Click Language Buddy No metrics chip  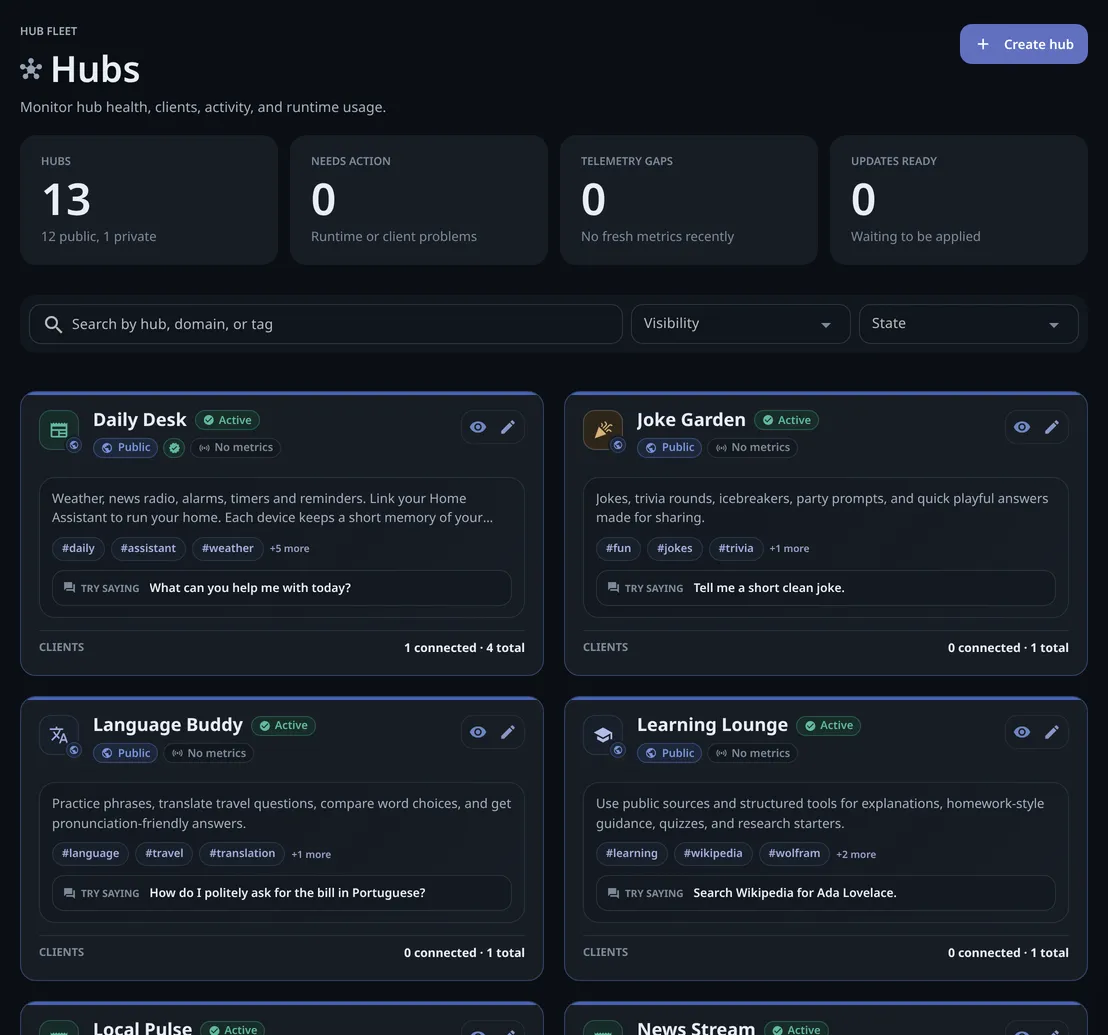(208, 753)
